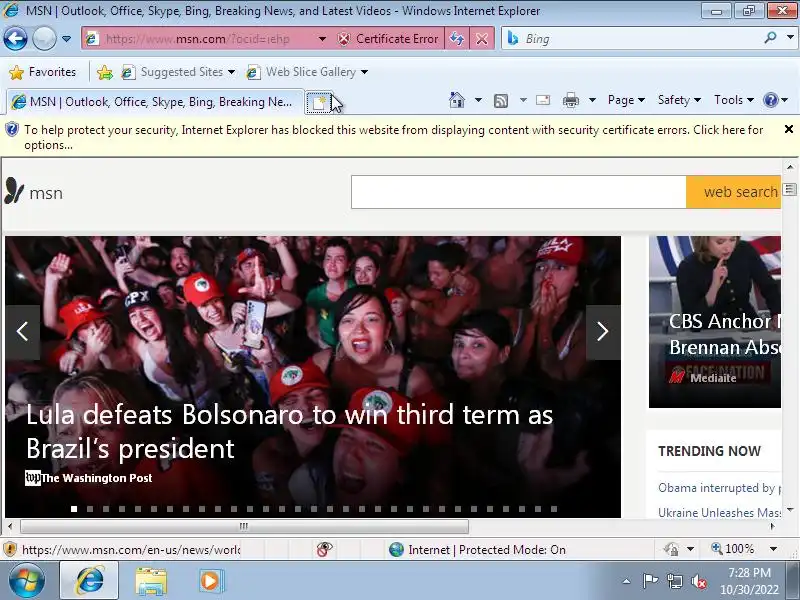Expand the zoom level dropdown arrow

tap(773, 549)
